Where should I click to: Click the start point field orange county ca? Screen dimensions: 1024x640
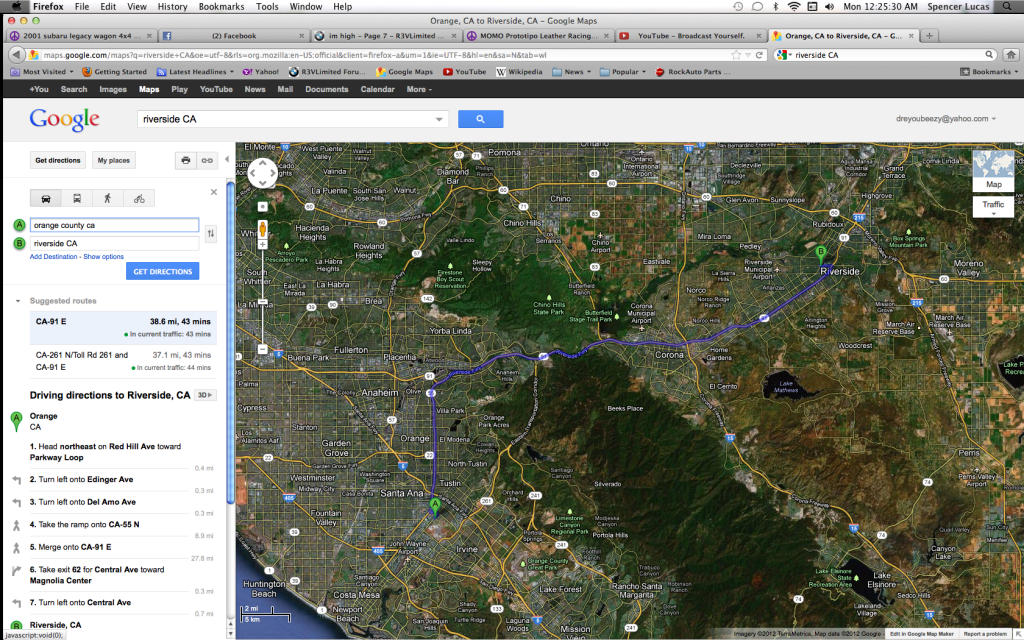point(114,225)
